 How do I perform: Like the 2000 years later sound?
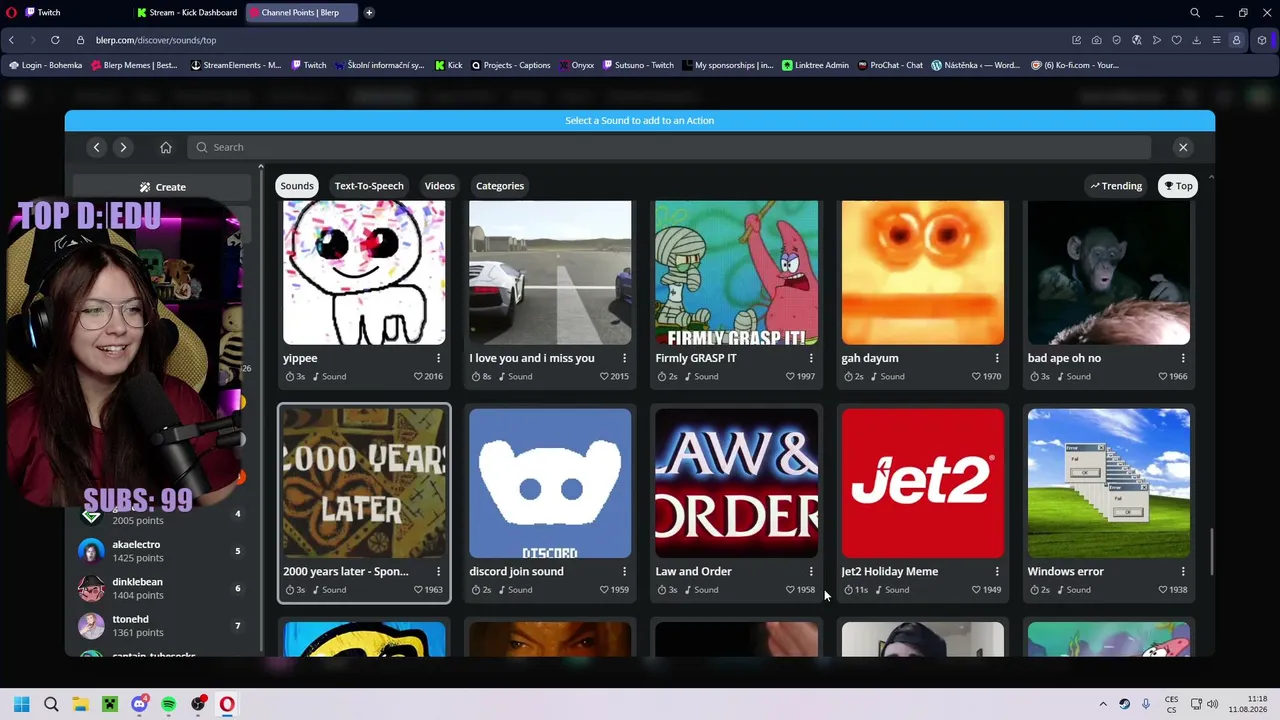[419, 590]
